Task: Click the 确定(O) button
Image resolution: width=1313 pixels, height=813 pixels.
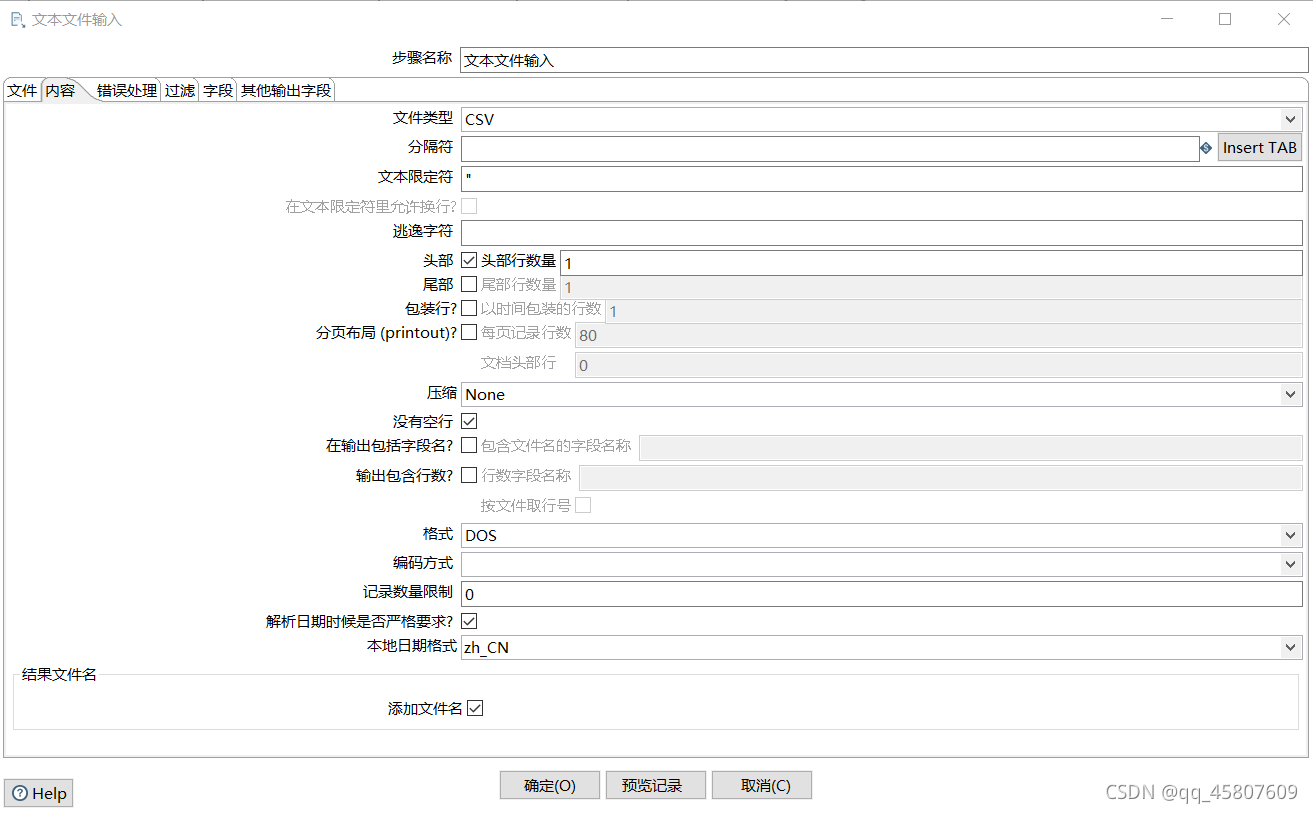Action: pos(550,785)
